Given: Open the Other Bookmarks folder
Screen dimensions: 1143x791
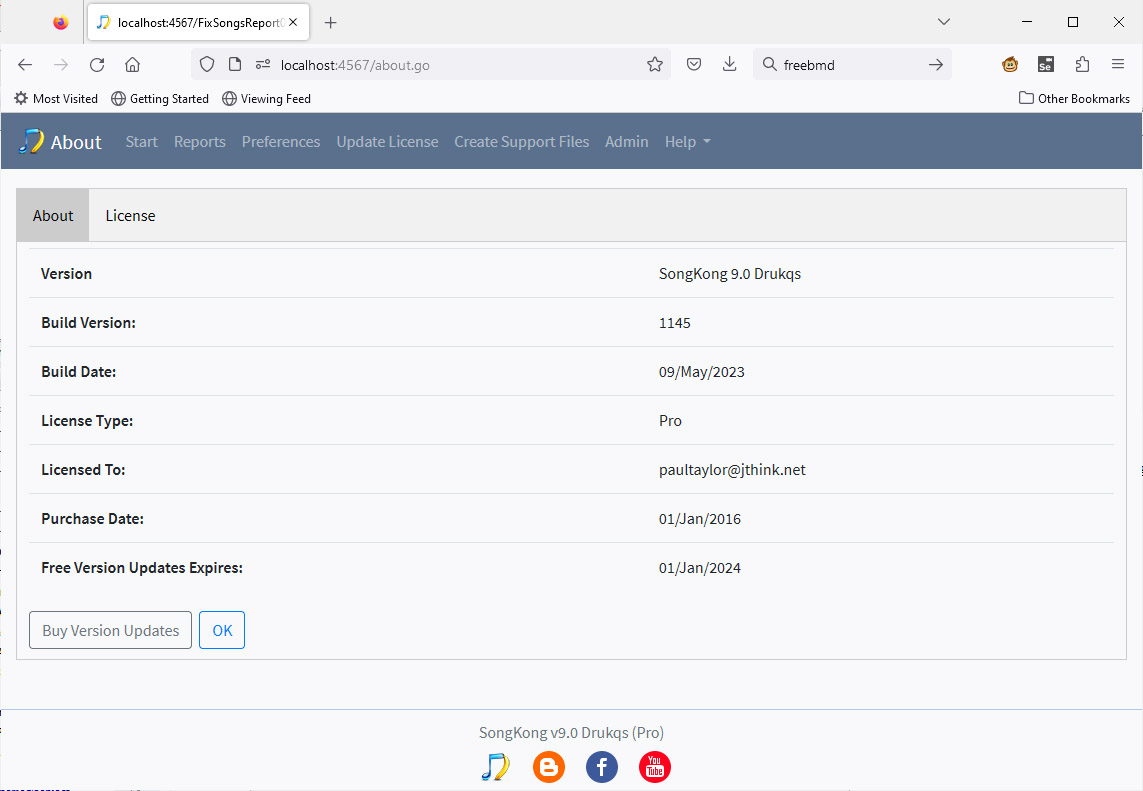Looking at the screenshot, I should point(1074,98).
